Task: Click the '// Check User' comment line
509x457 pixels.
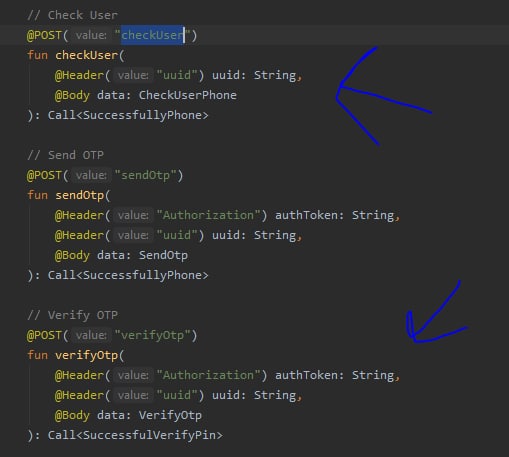Action: pyautogui.click(x=72, y=15)
